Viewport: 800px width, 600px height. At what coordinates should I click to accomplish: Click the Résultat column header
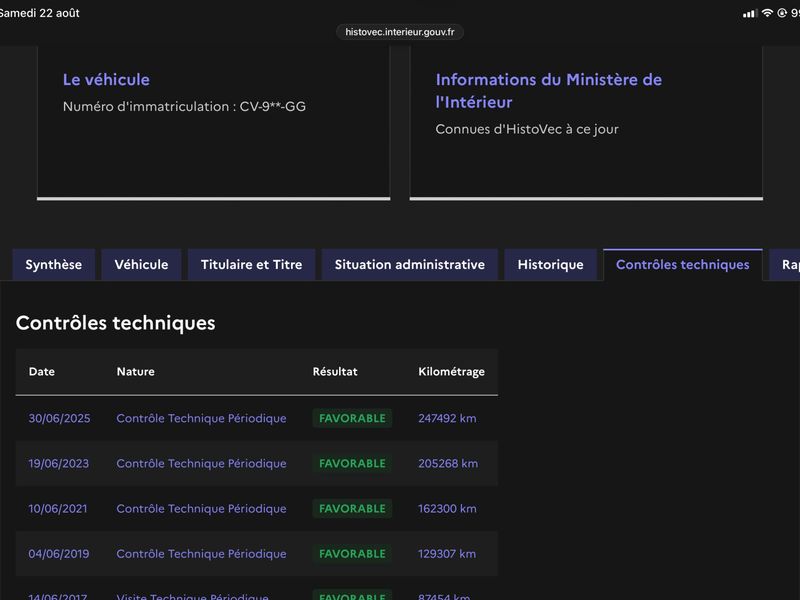335,371
